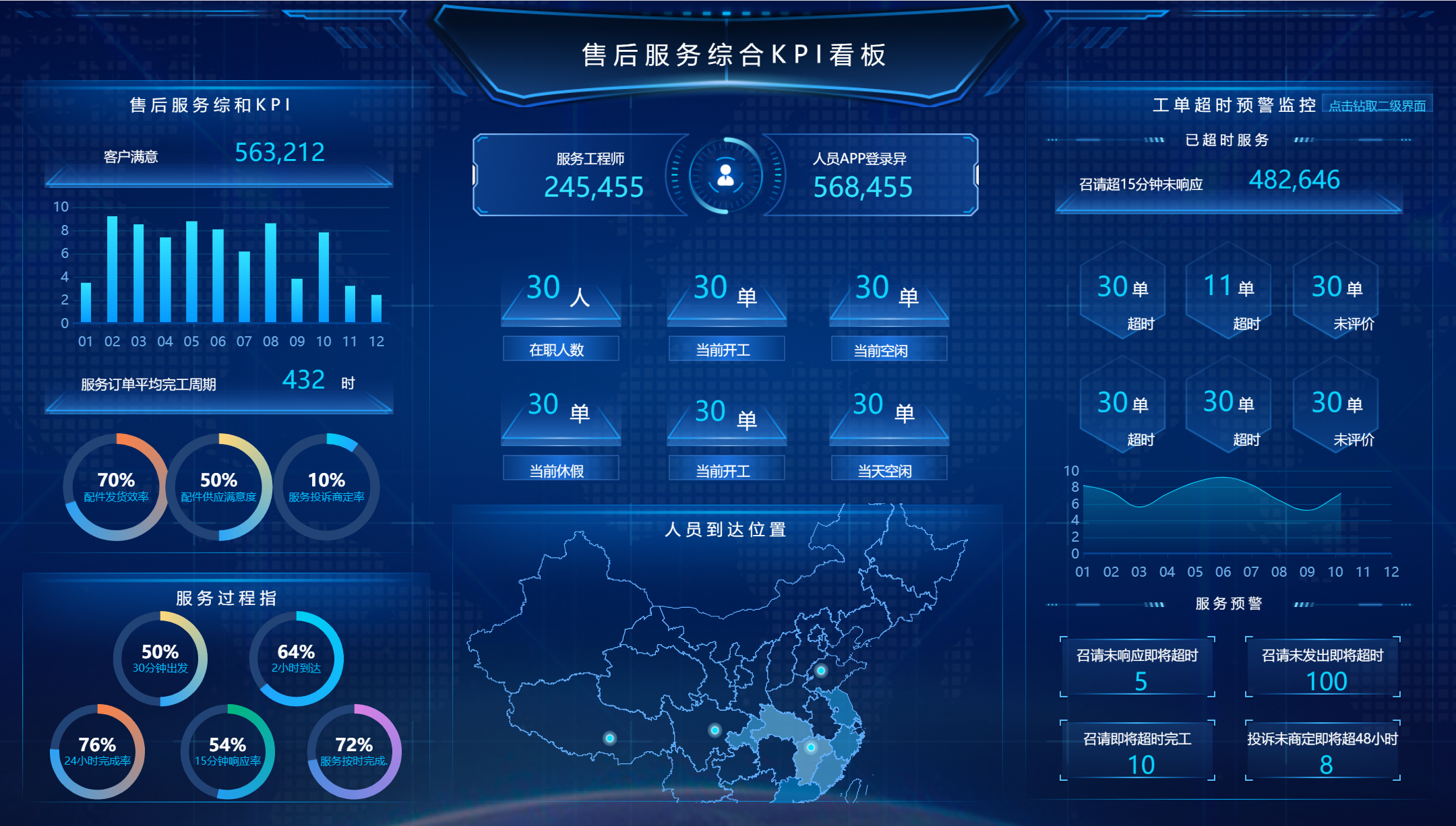Click the Sichuan area map marker

point(715,730)
